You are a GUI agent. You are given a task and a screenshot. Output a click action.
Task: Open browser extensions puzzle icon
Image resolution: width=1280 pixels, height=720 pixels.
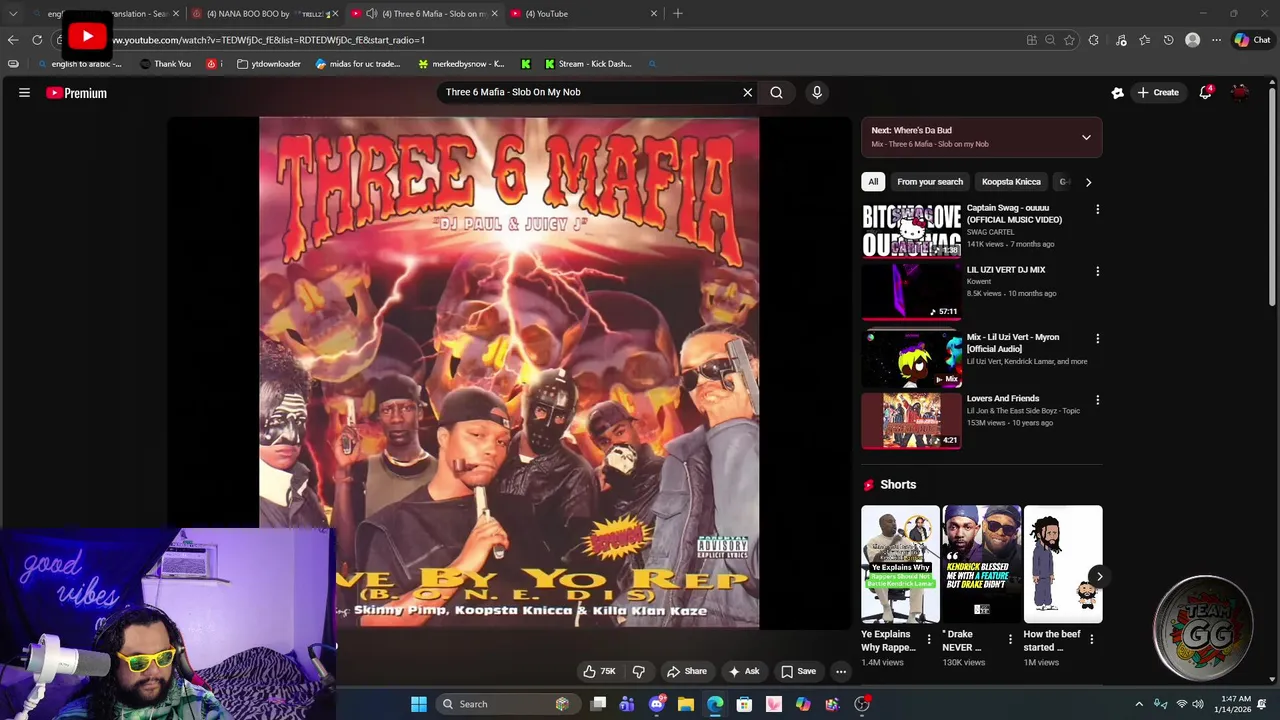click(x=1093, y=40)
